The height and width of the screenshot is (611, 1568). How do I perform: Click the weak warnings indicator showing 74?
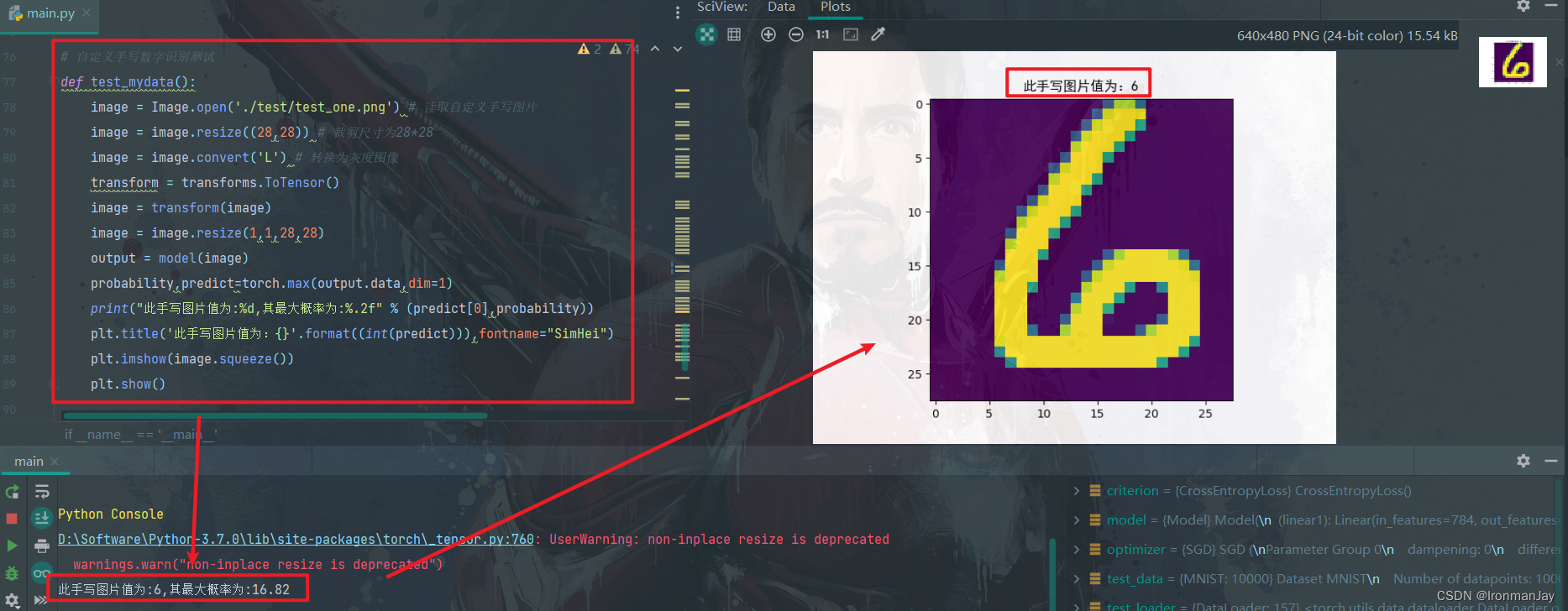[625, 49]
